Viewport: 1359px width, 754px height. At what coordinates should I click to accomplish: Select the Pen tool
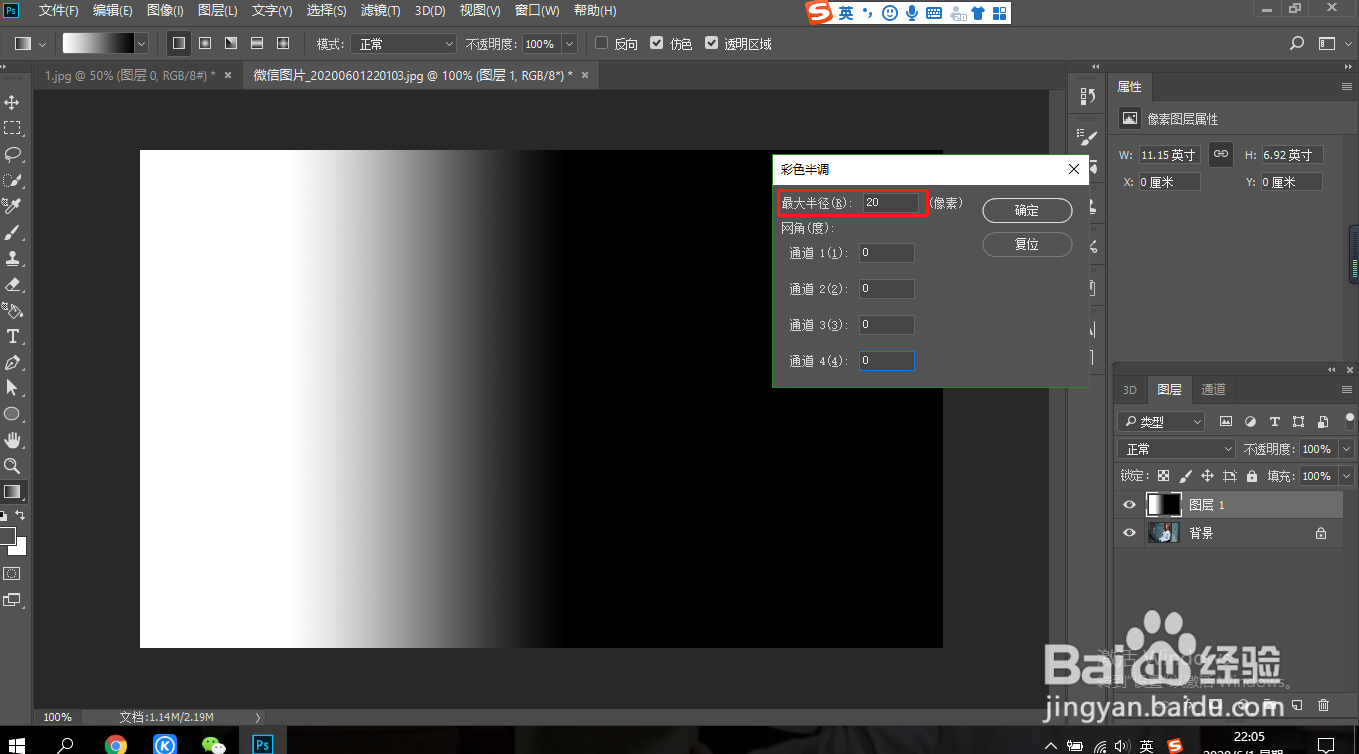tap(13, 362)
